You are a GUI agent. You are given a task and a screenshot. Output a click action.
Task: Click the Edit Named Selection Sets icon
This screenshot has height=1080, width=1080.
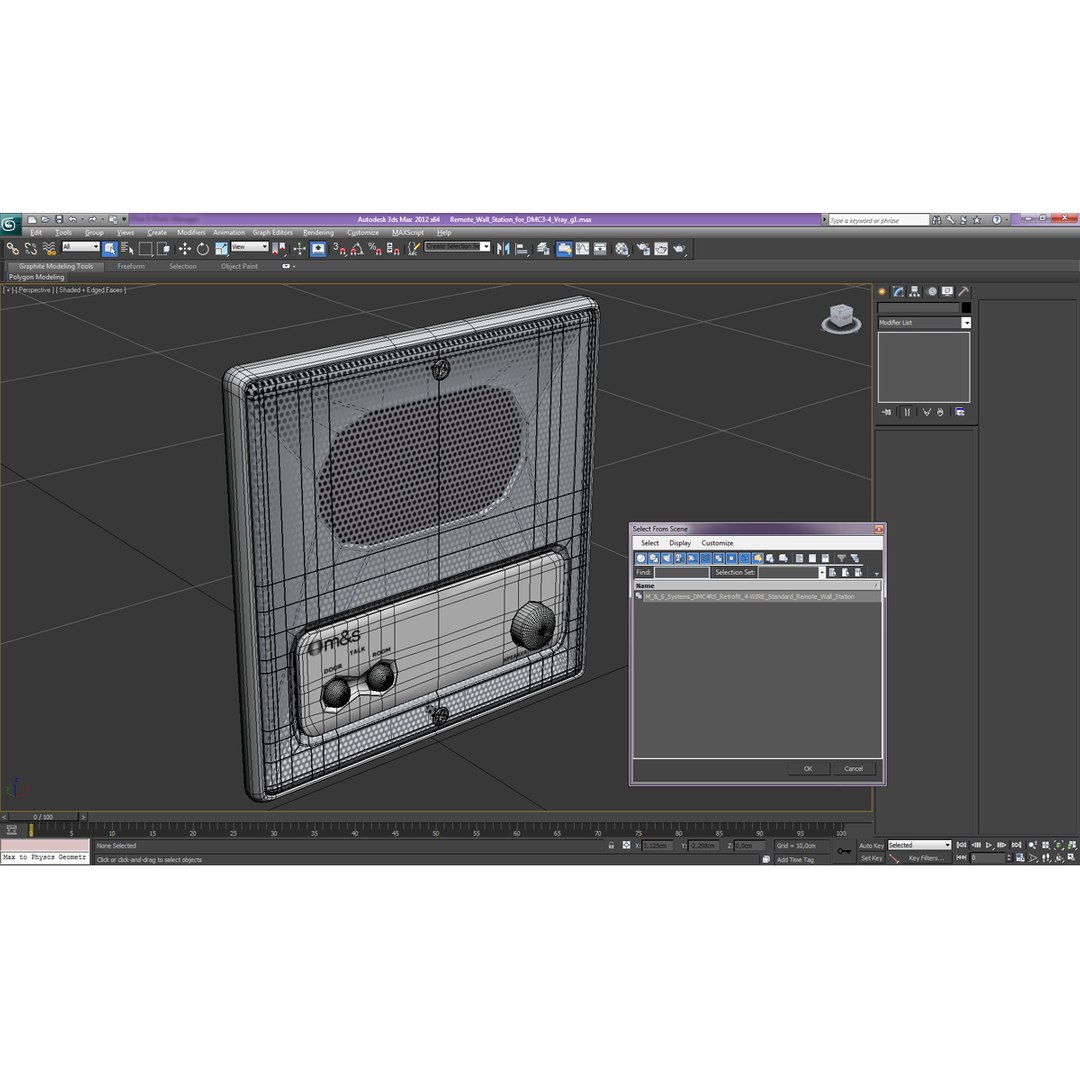[x=413, y=249]
